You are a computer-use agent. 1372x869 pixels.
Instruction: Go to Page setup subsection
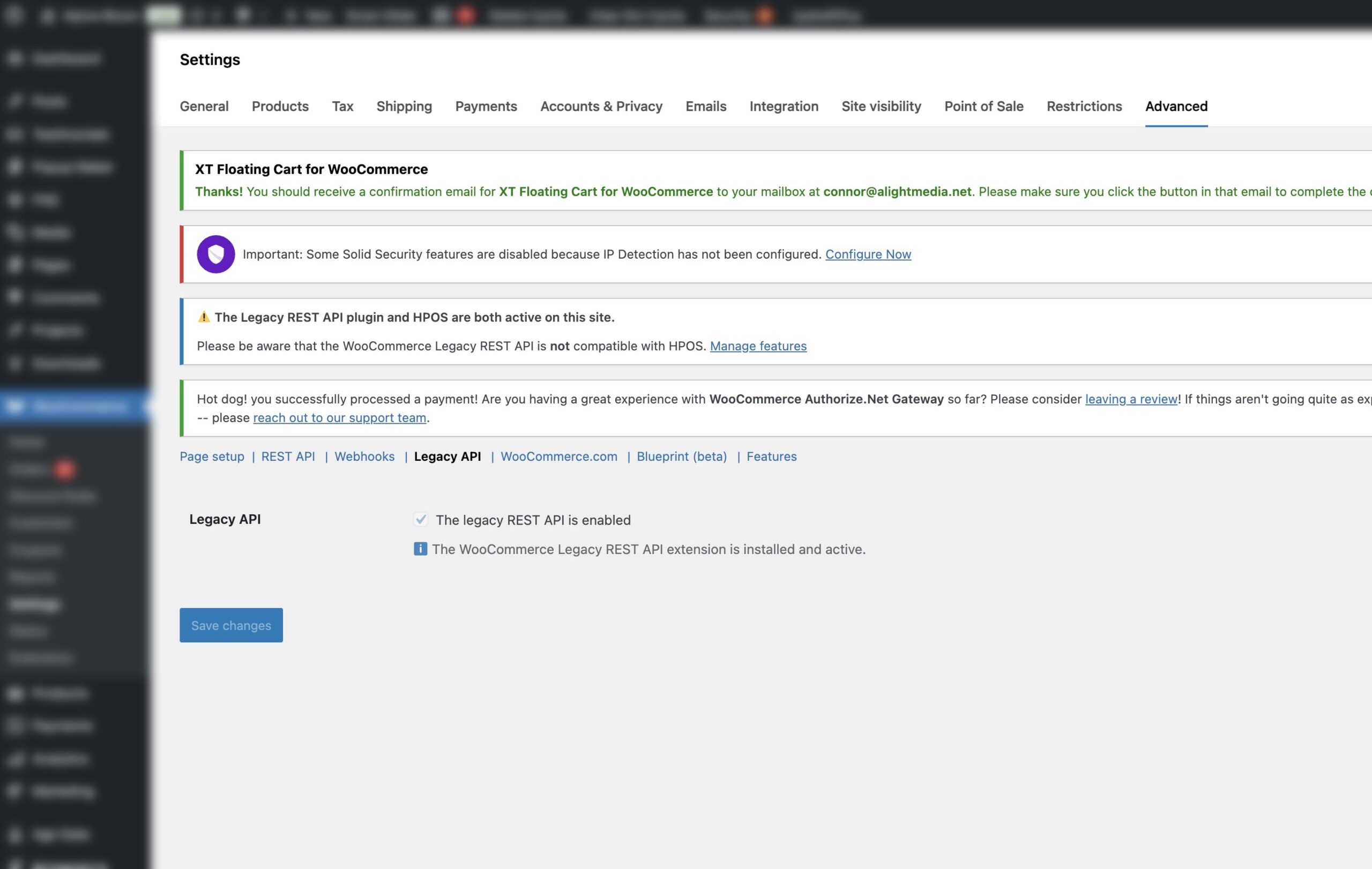(x=211, y=456)
